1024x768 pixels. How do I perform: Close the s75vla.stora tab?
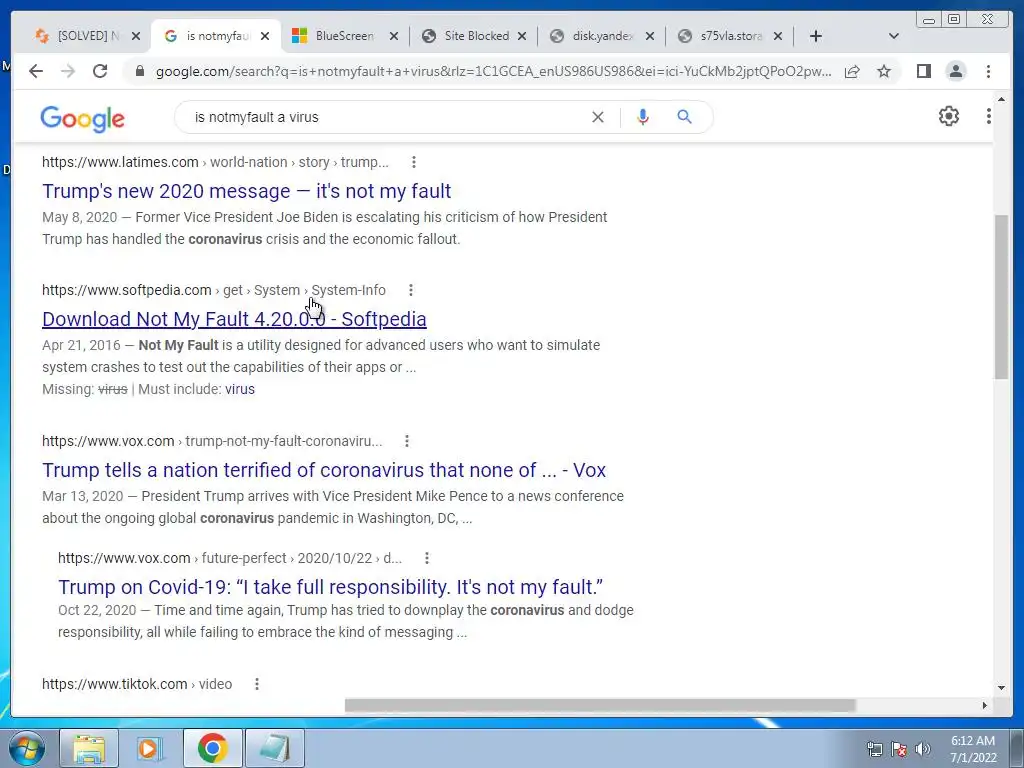tap(778, 37)
